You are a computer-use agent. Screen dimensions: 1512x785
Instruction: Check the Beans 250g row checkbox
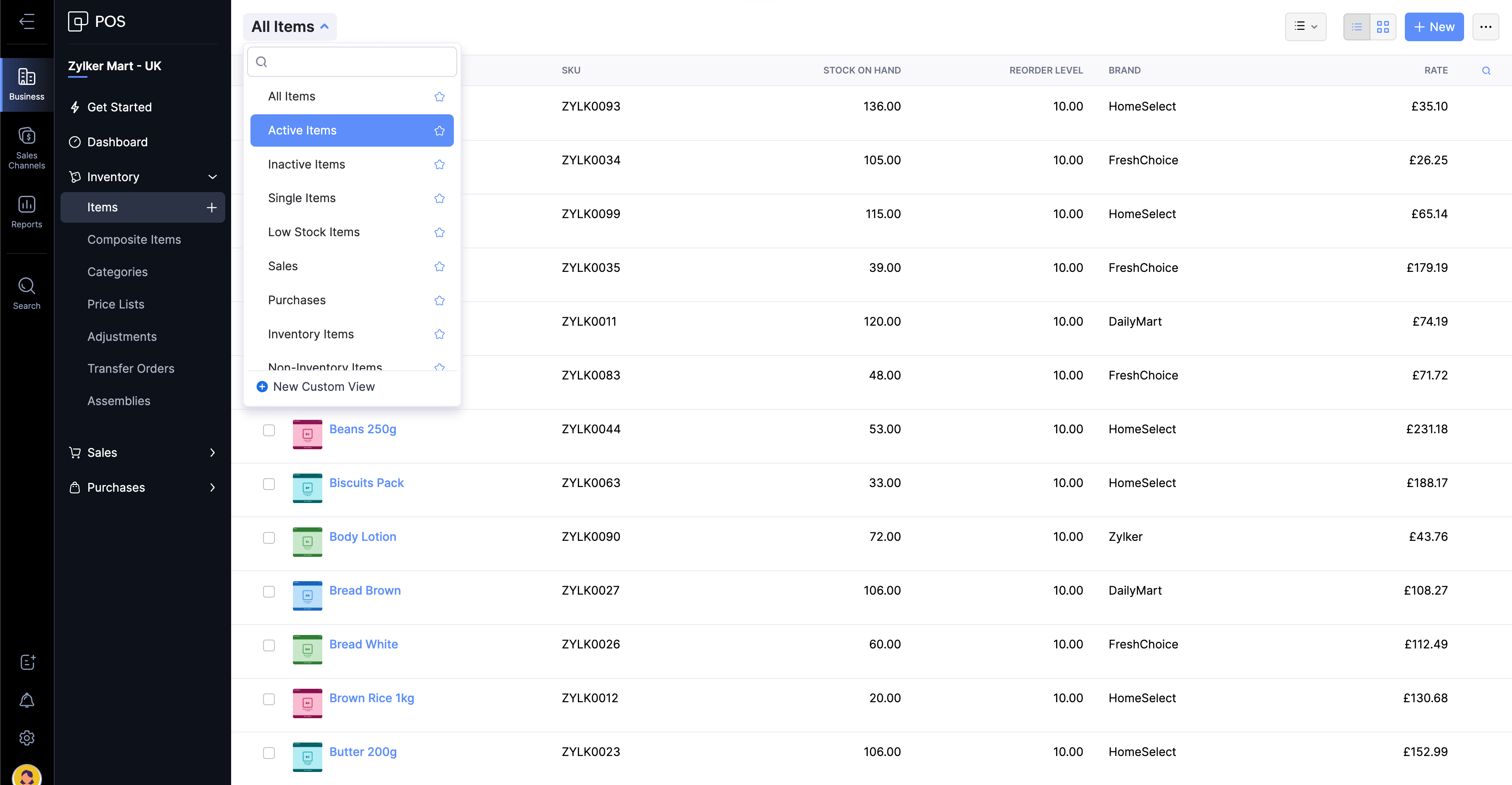pyautogui.click(x=269, y=430)
